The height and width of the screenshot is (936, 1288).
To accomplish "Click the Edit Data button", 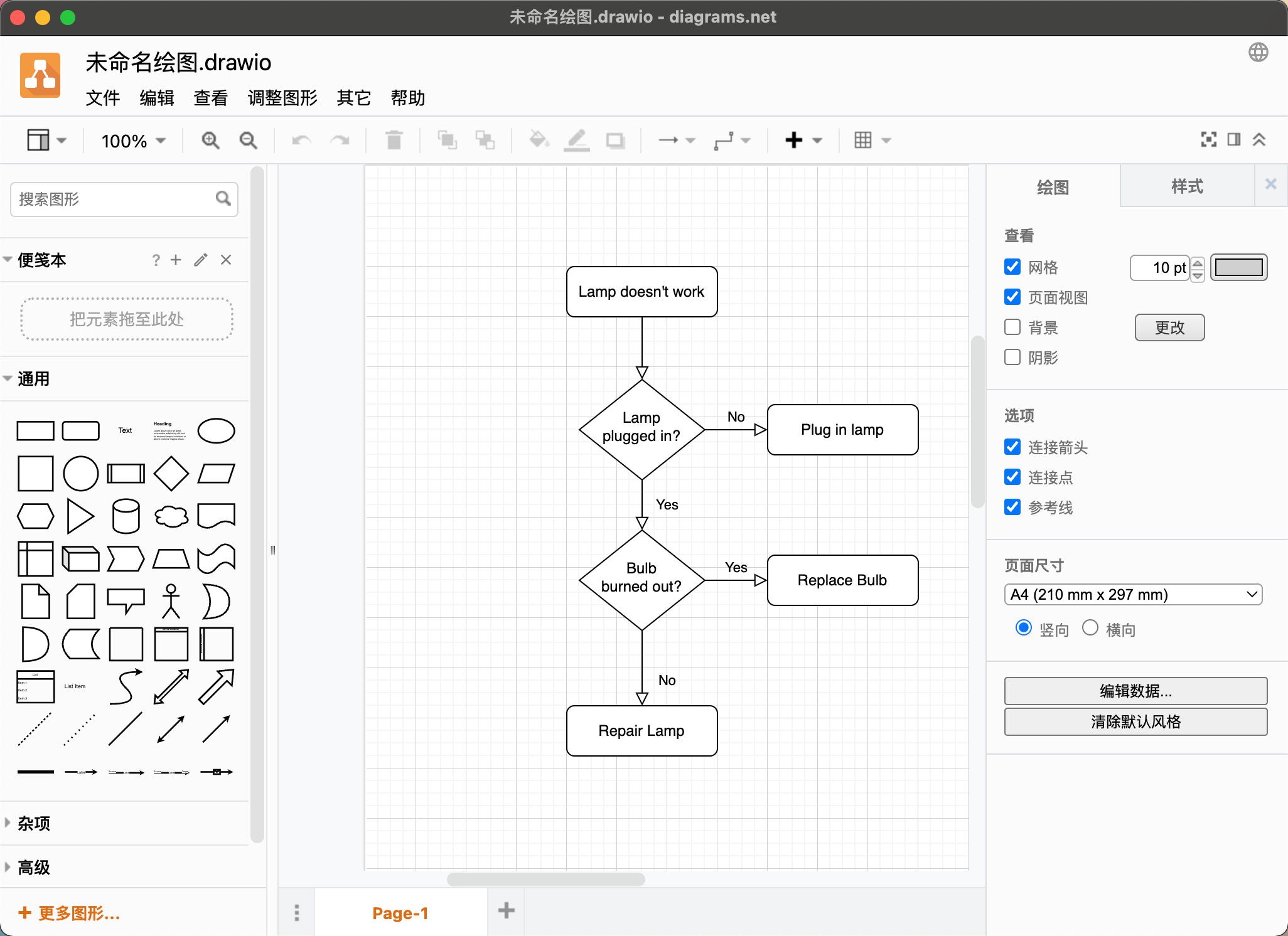I will point(1135,691).
